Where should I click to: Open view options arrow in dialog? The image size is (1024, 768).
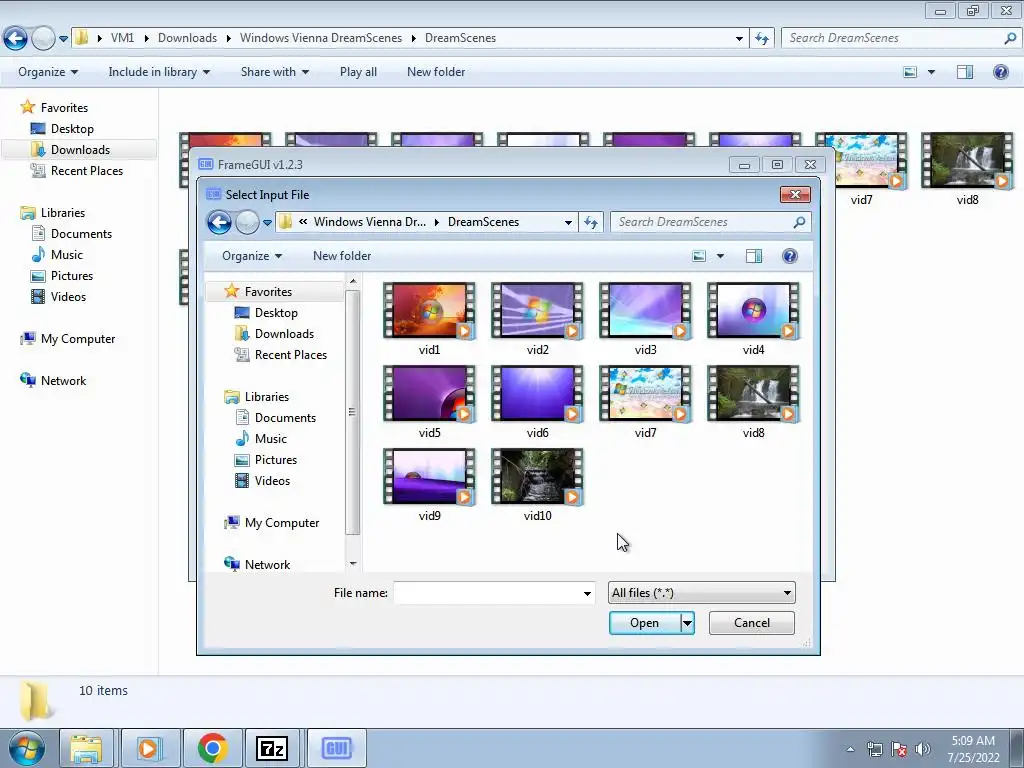click(x=720, y=256)
